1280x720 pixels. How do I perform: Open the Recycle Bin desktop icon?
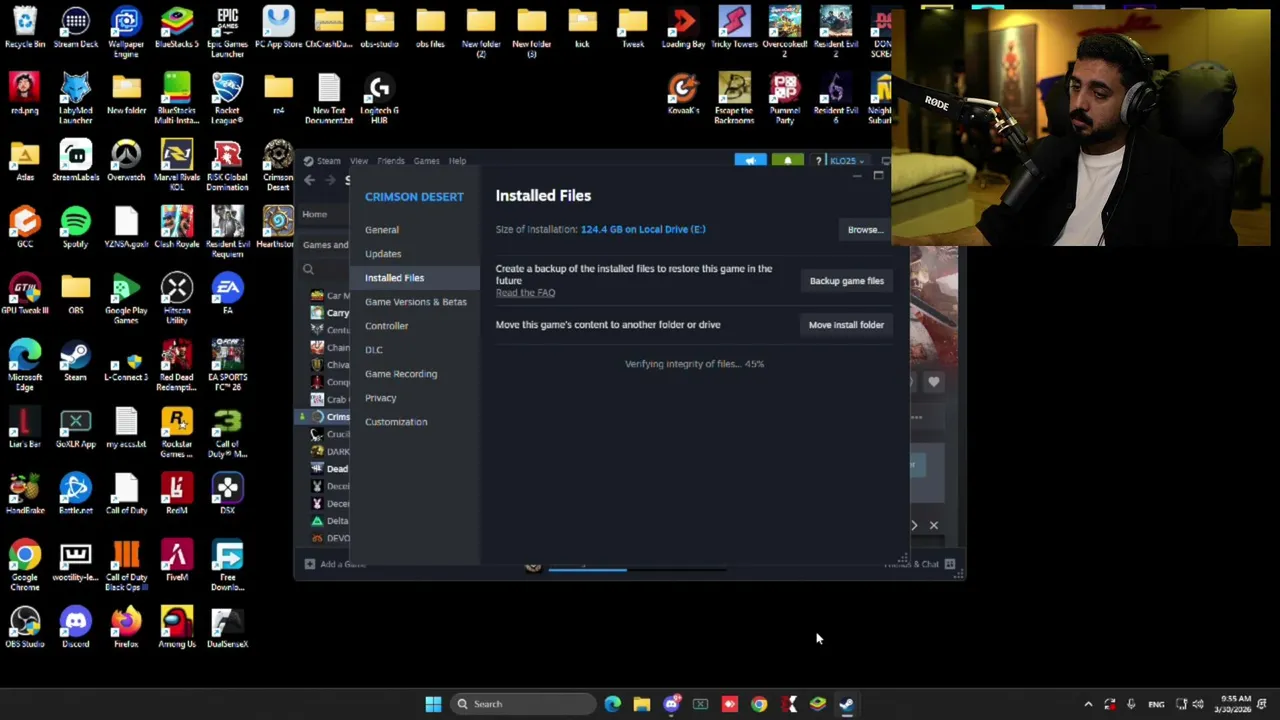tap(25, 27)
